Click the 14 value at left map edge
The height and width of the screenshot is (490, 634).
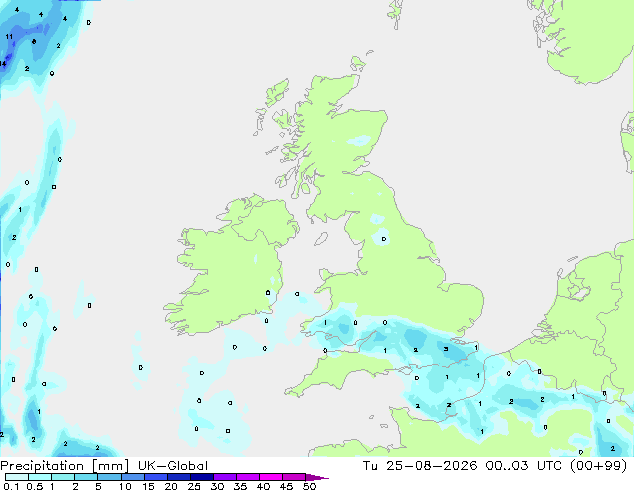[x=3, y=63]
